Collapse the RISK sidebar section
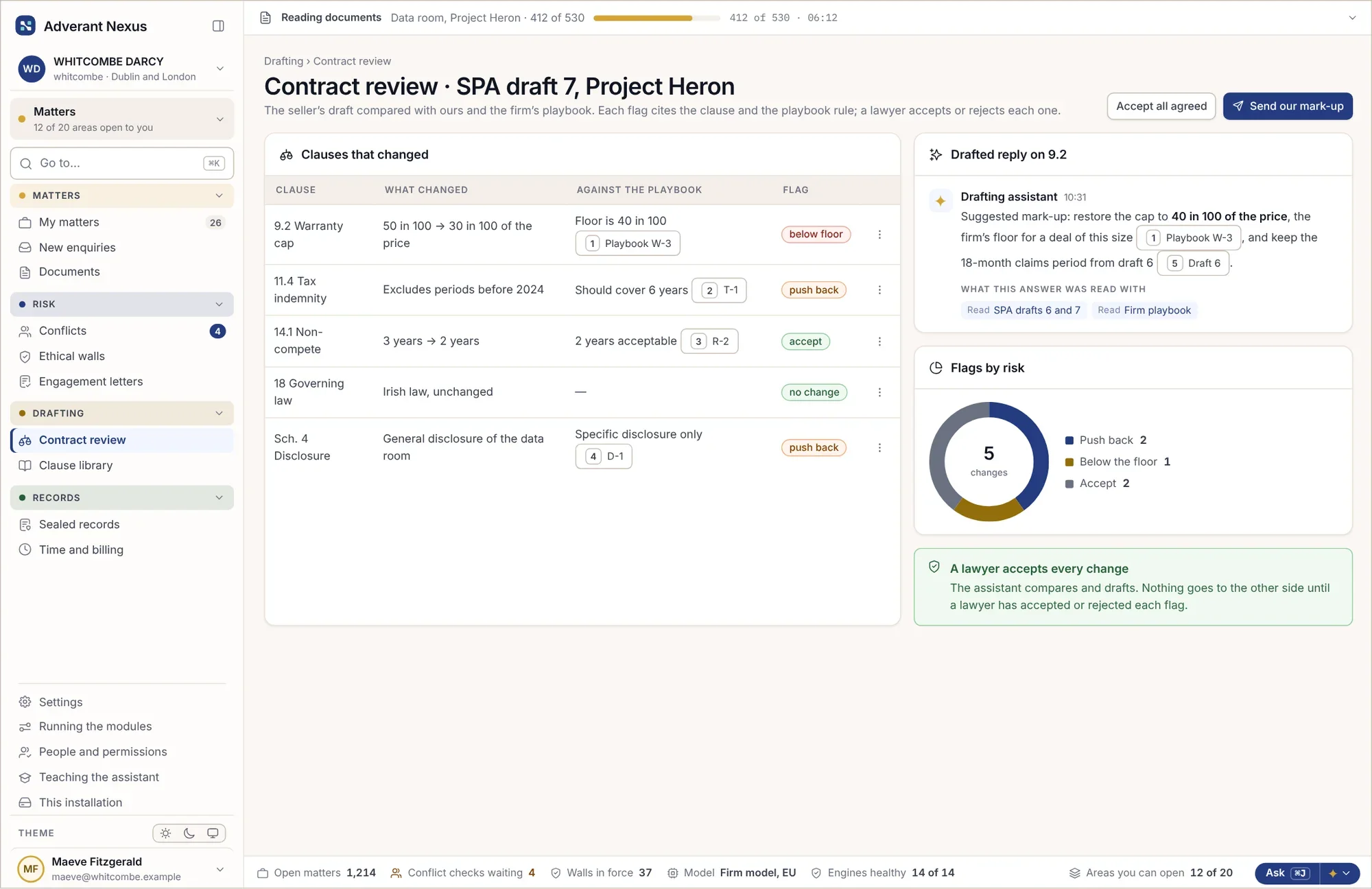 coord(220,305)
